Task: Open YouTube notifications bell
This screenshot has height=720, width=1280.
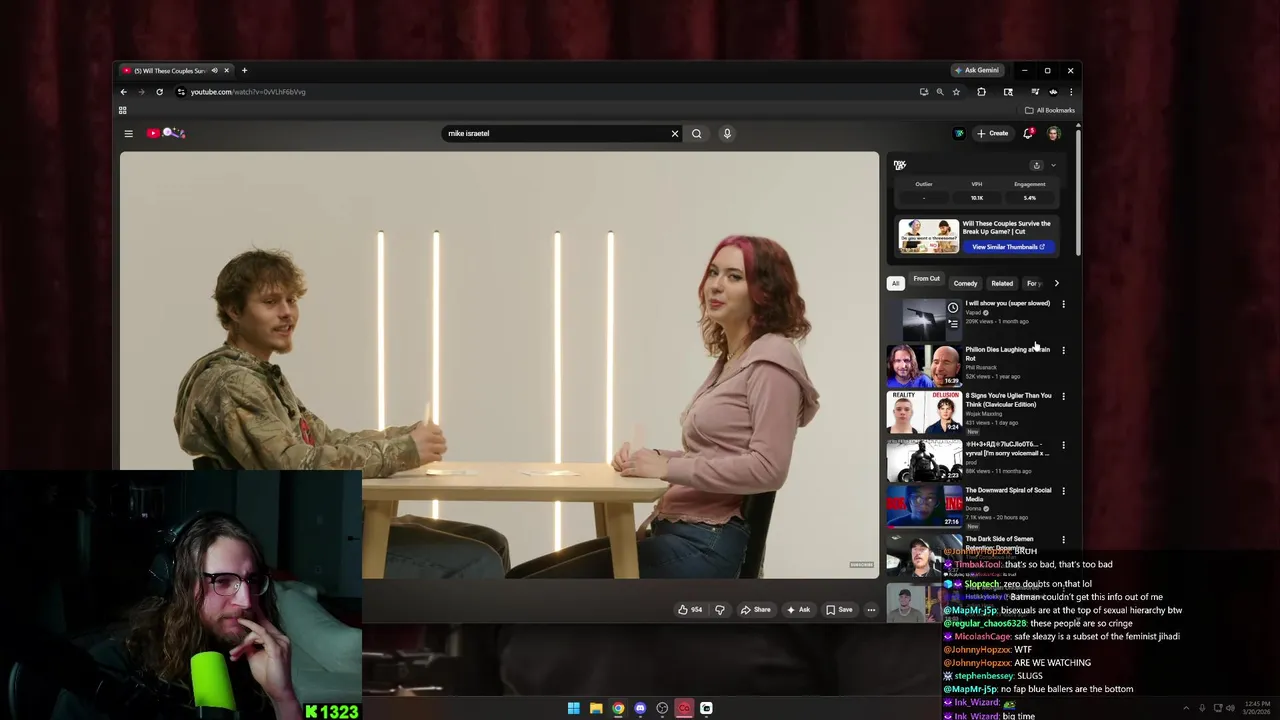Action: [x=1028, y=133]
